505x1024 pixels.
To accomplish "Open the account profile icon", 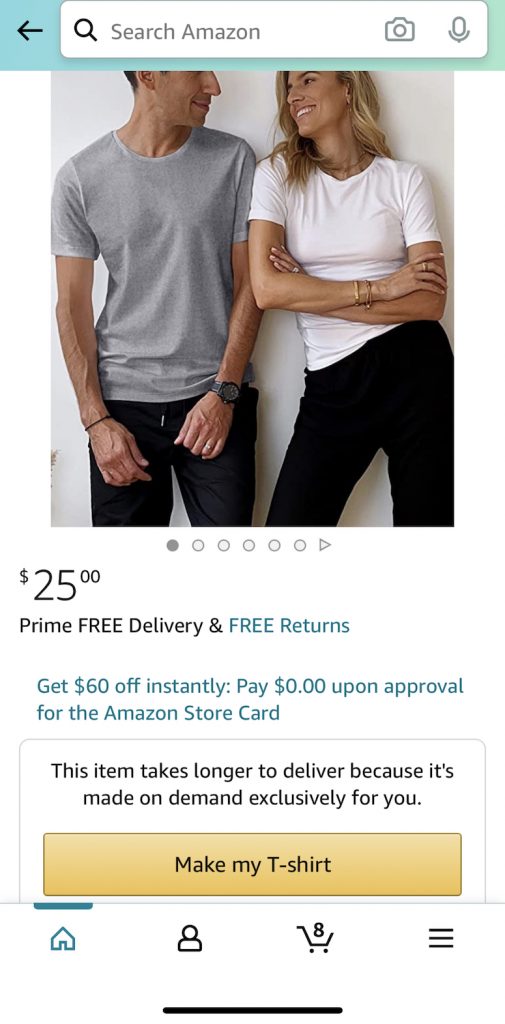I will click(x=189, y=938).
